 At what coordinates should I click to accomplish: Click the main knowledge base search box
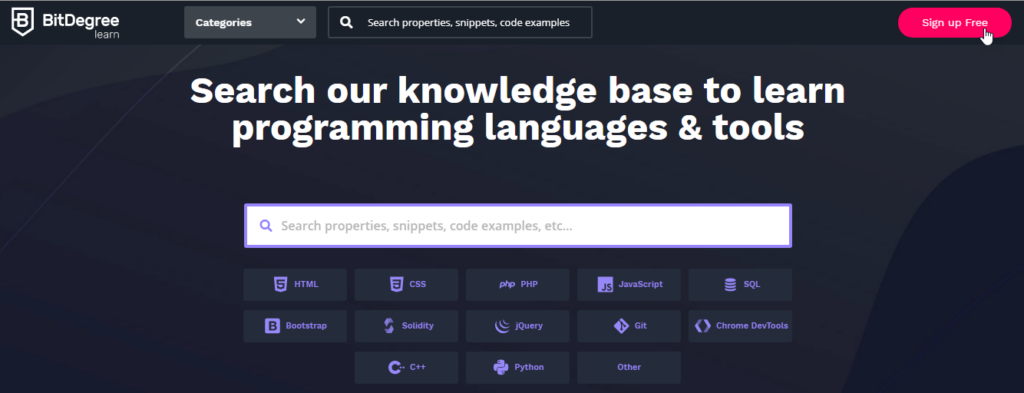click(518, 226)
